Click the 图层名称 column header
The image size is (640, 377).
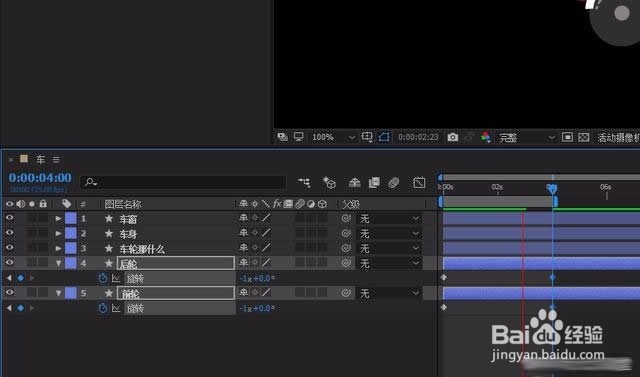click(x=123, y=204)
